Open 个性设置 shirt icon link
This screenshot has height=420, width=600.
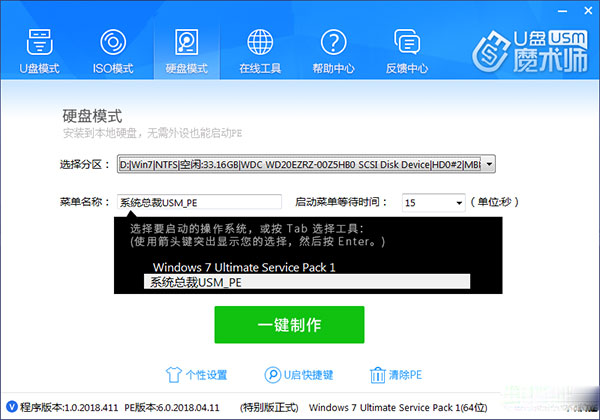[196, 375]
